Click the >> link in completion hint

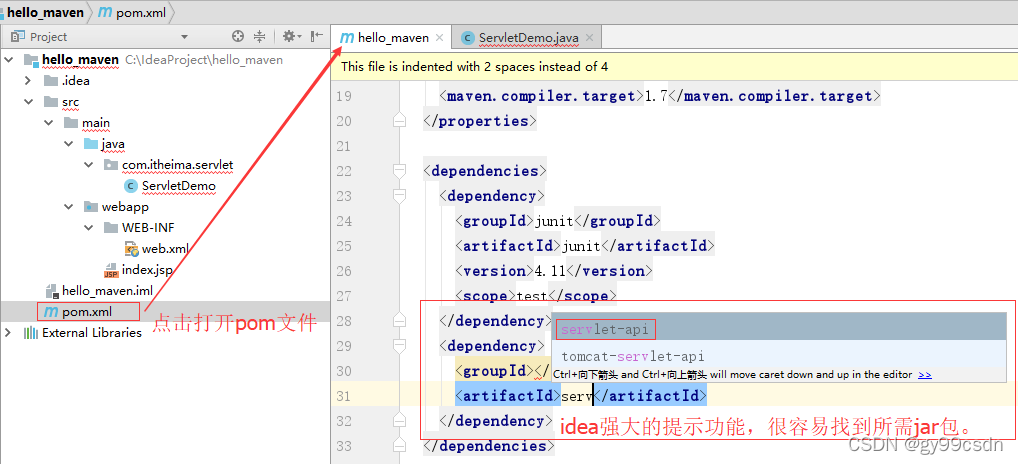(925, 374)
